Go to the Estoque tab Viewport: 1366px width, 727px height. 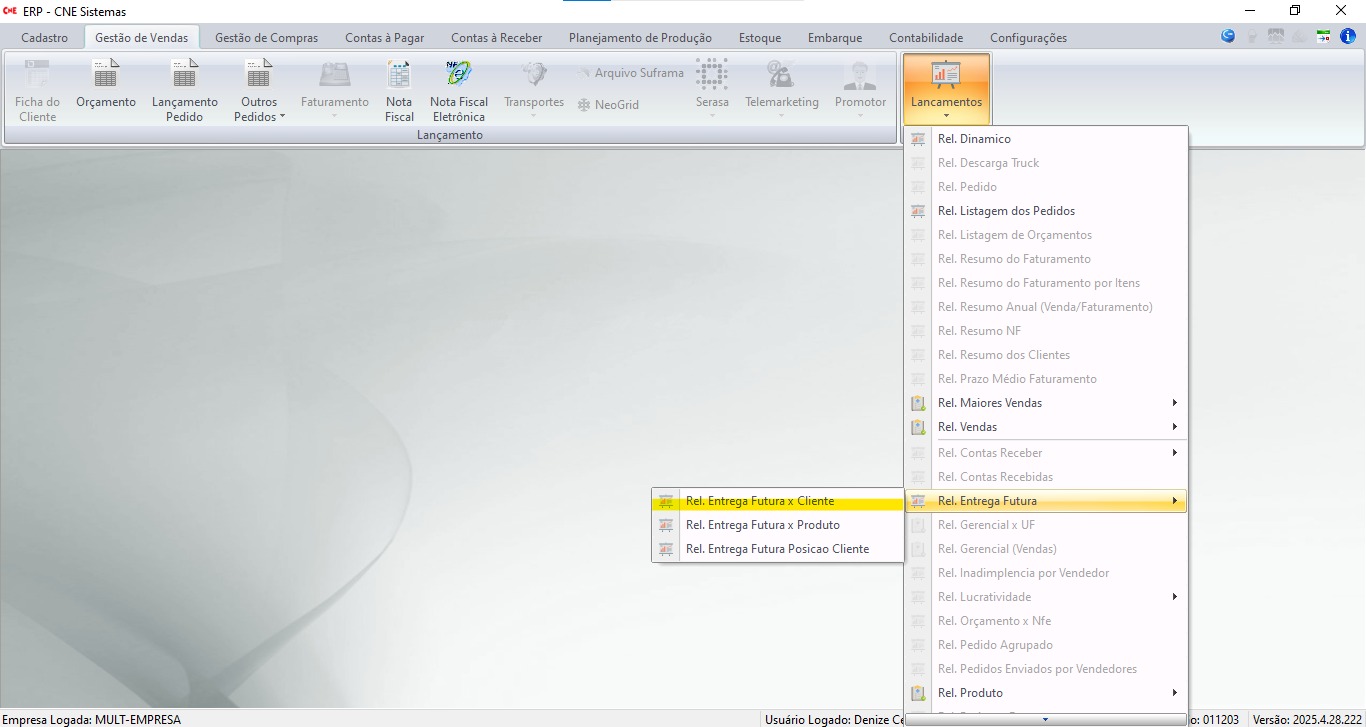pos(759,38)
